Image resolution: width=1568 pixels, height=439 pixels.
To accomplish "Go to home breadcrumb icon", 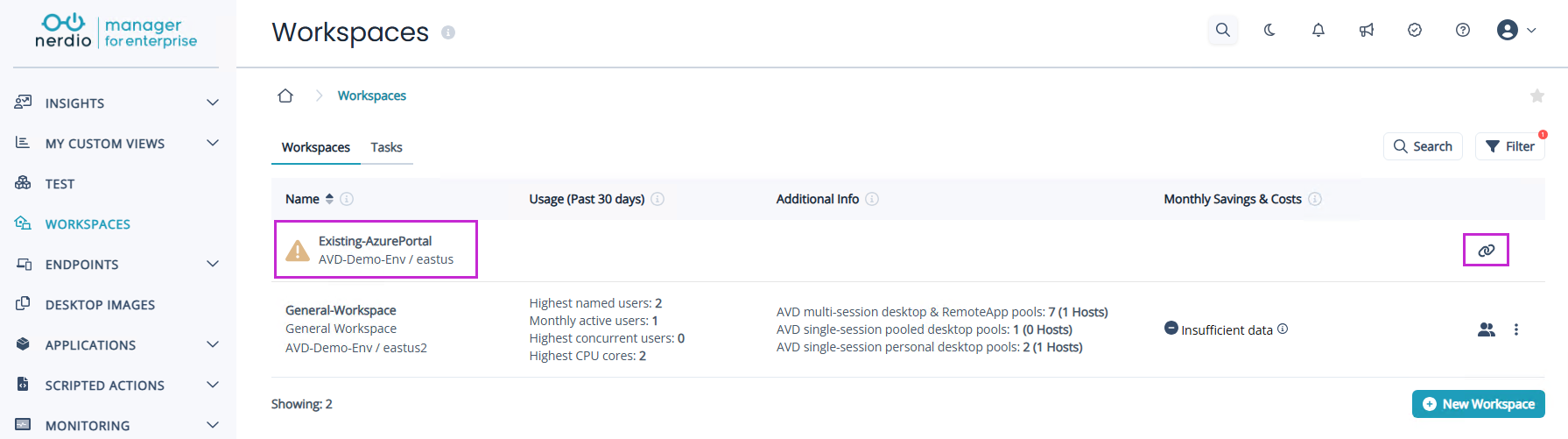I will coord(285,96).
